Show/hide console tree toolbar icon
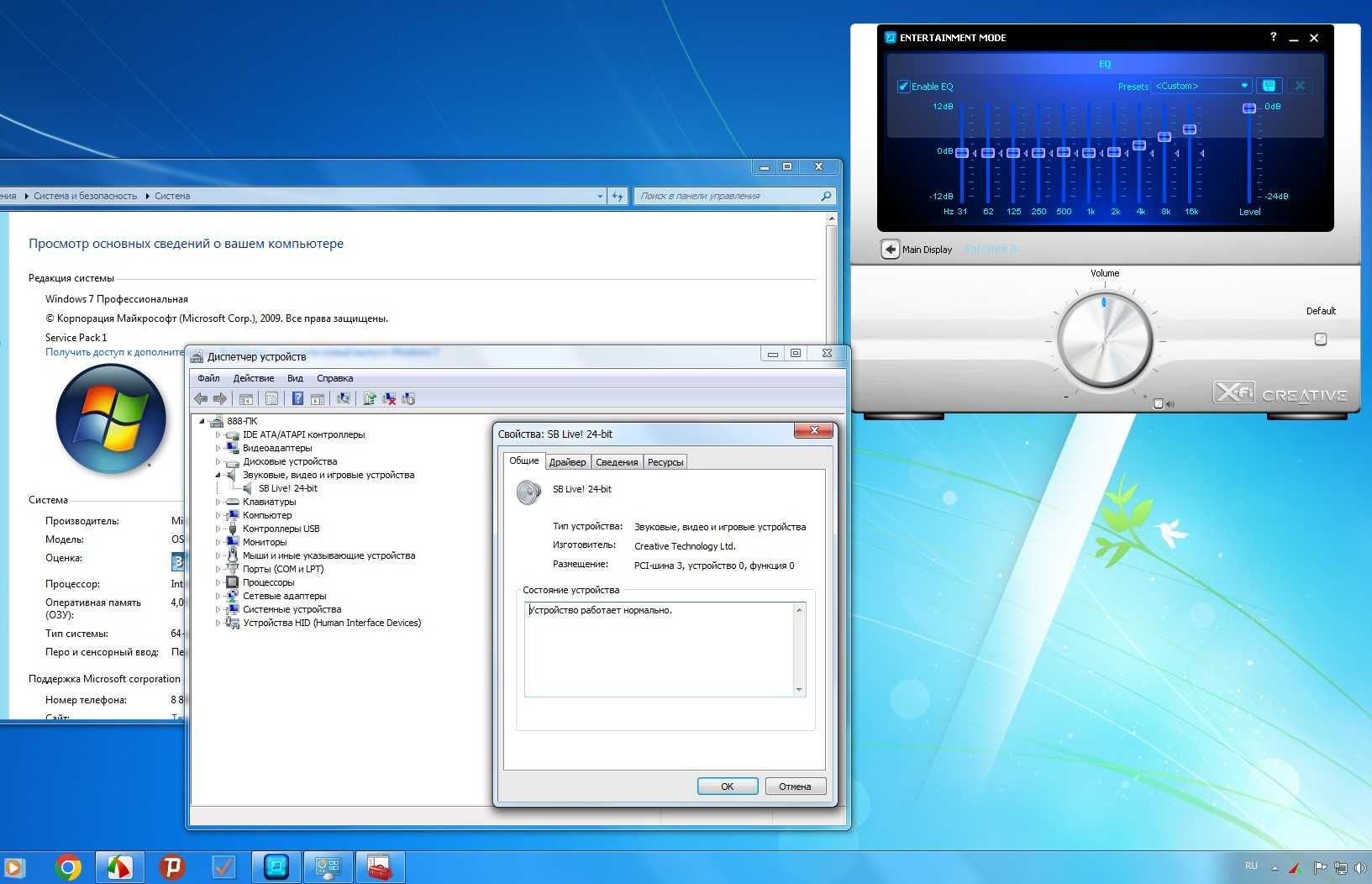This screenshot has height=884, width=1372. point(246,399)
